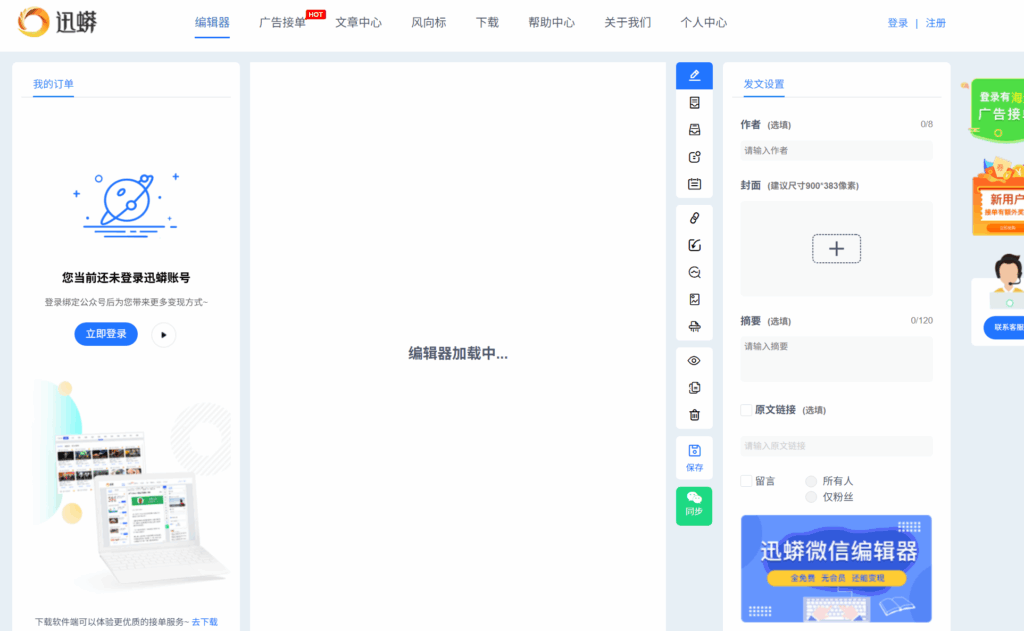Open the 广告接单 nav tab
Screen dimensions: 1024x631
click(x=282, y=23)
